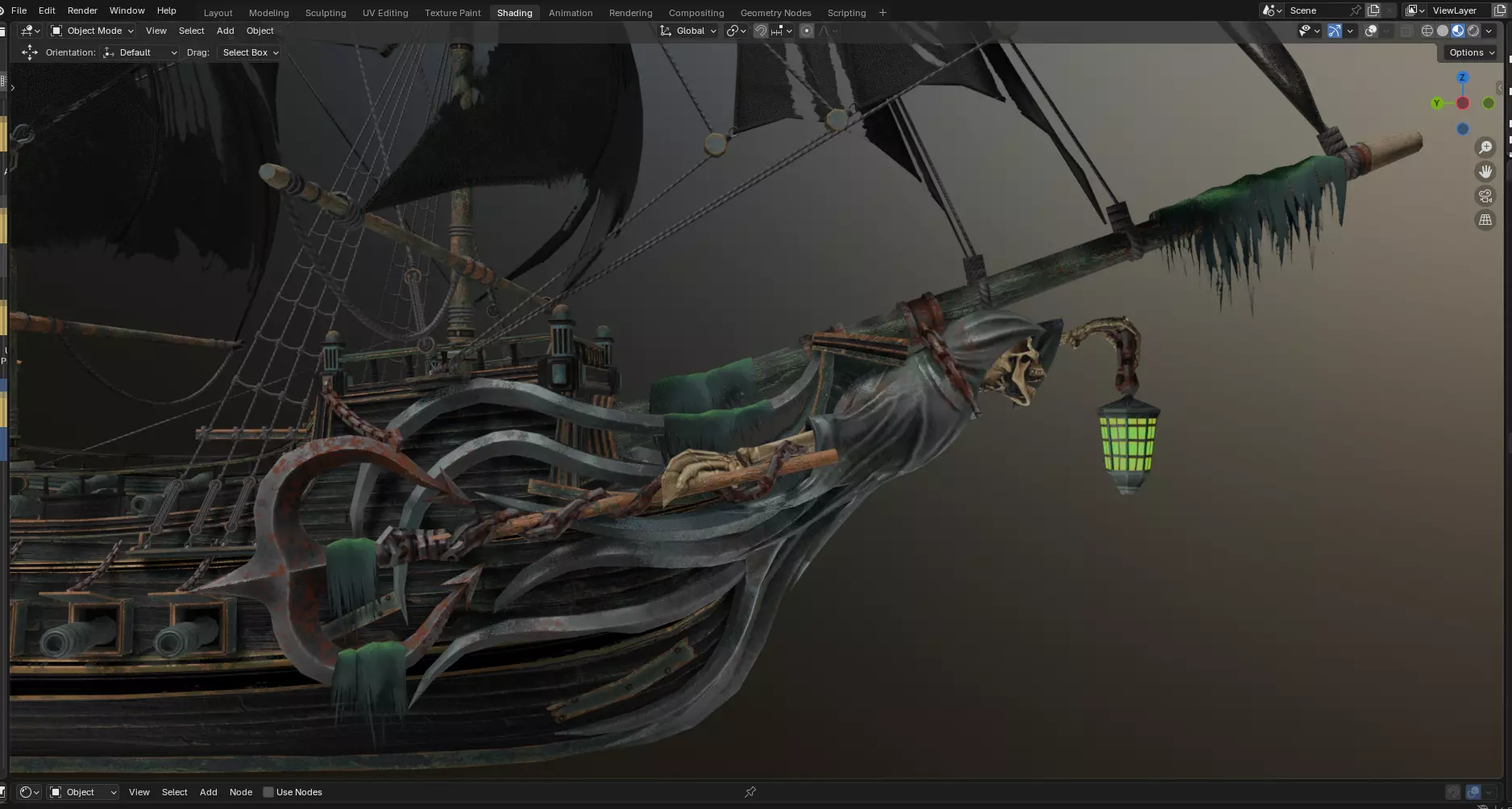
Task: Toggle the viewport overlays button
Action: click(1370, 31)
